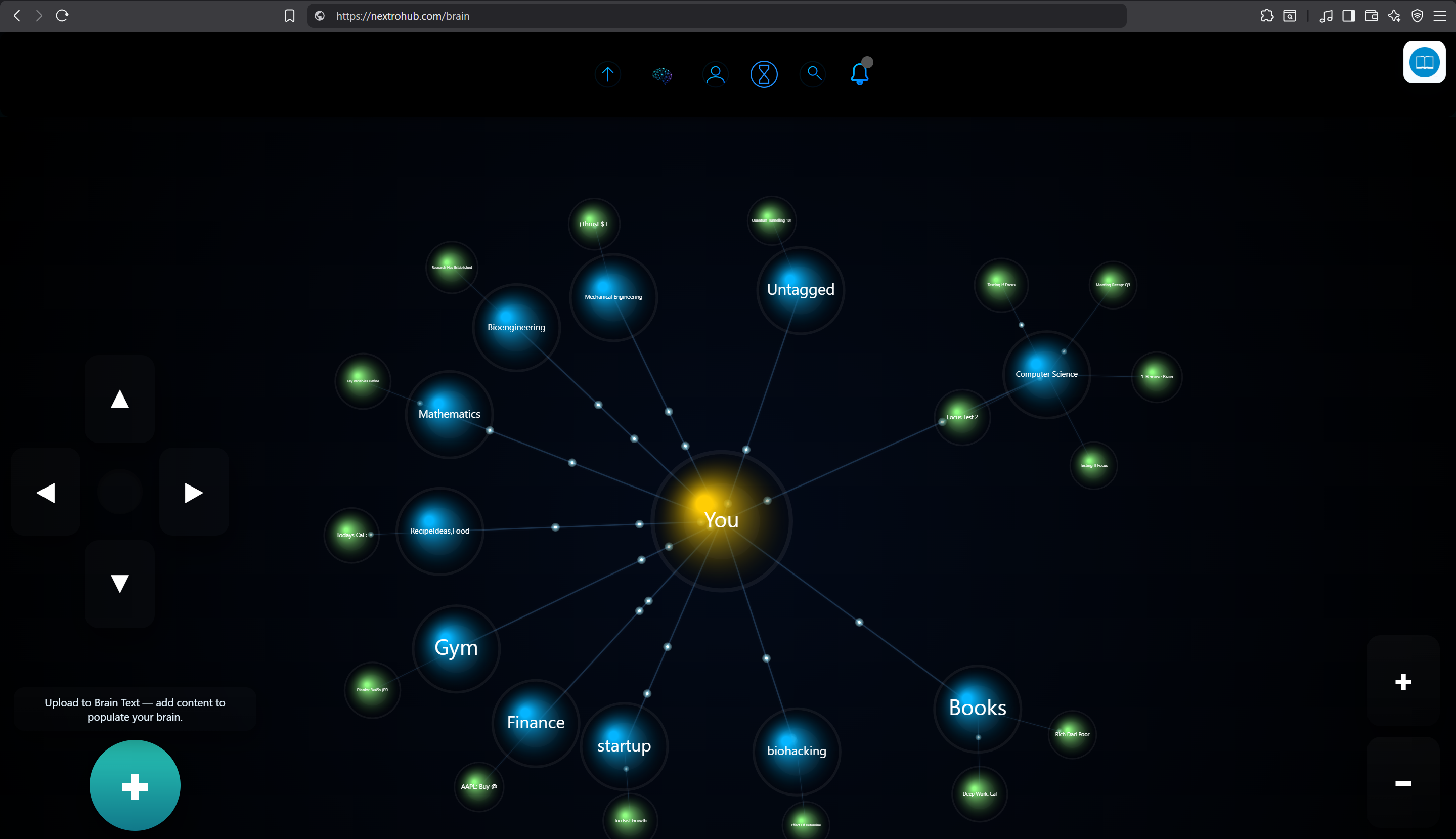1456x839 pixels.
Task: Select the hourglass timeline icon
Action: (x=764, y=74)
